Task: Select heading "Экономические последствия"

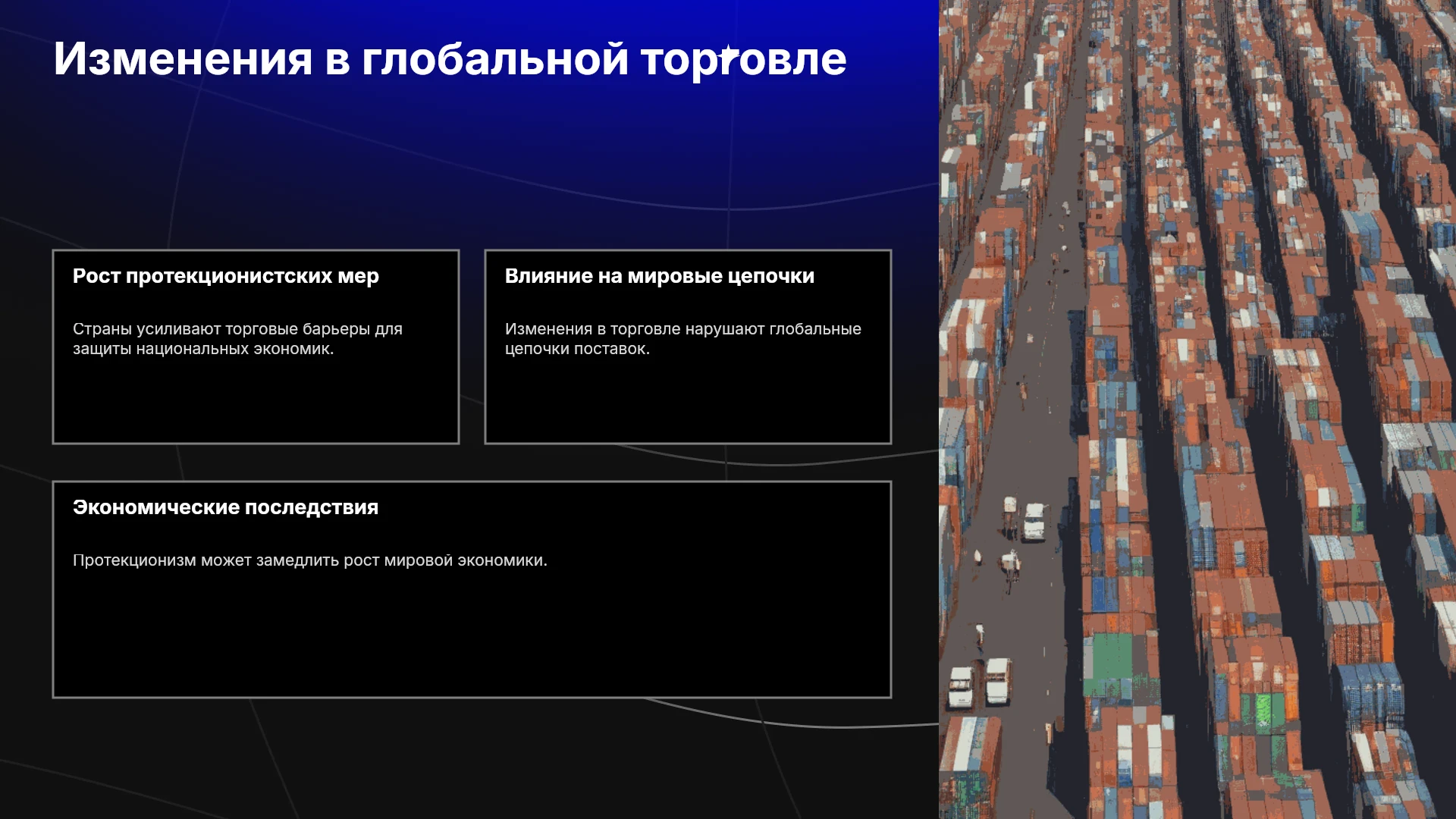Action: click(x=225, y=507)
